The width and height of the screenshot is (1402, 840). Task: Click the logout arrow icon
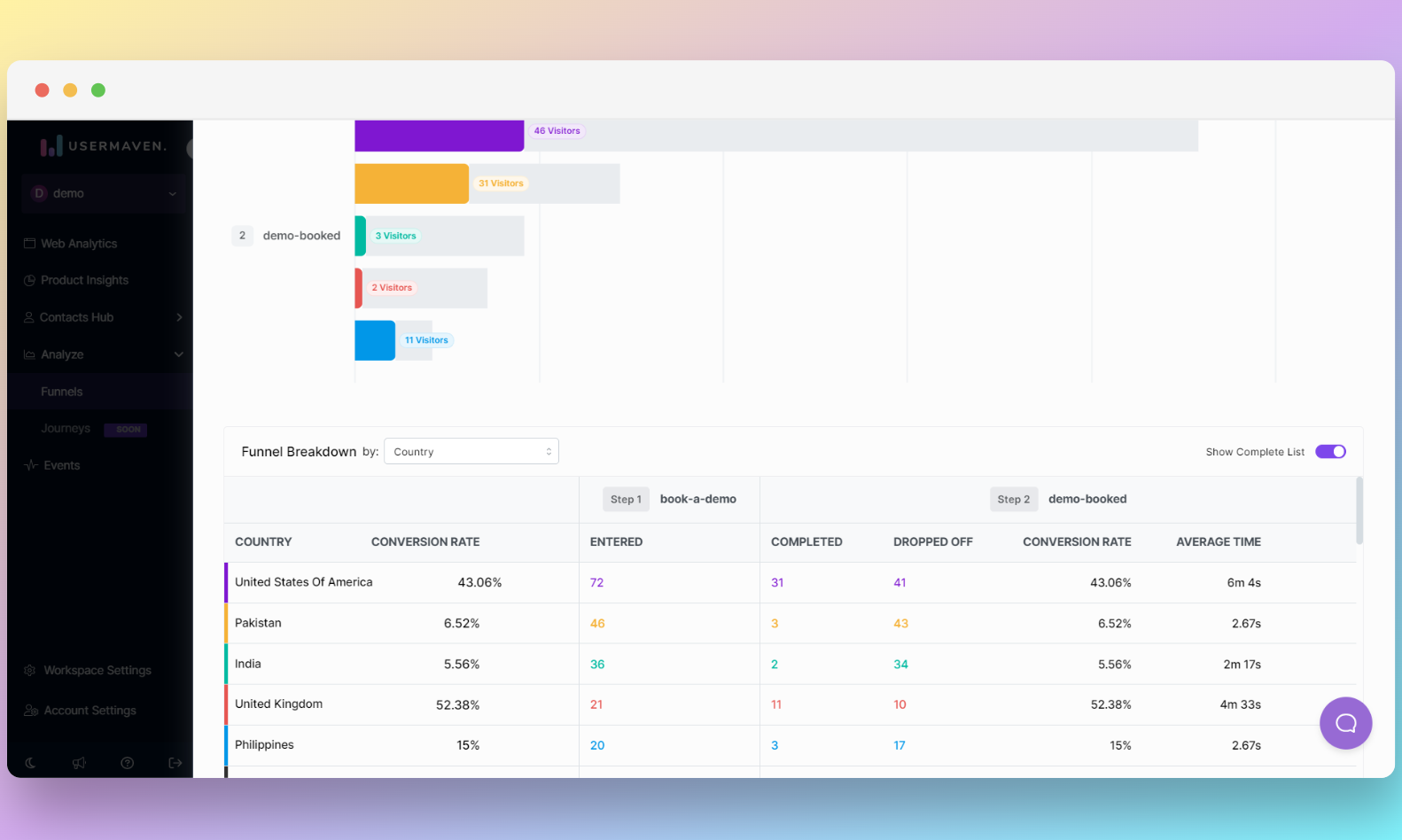tap(175, 763)
